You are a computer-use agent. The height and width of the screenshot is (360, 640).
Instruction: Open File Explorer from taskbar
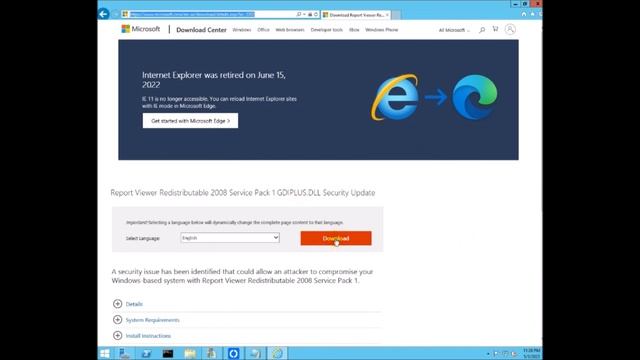(190, 353)
